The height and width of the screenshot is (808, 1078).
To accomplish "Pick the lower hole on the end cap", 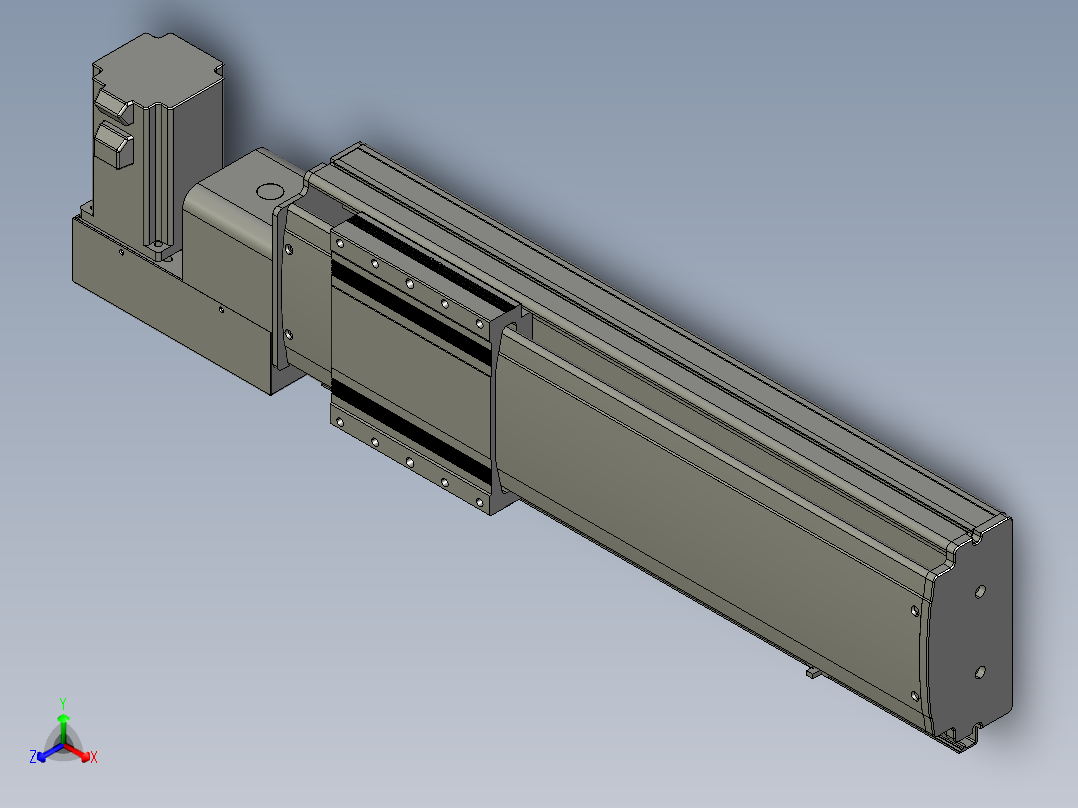I will tap(980, 672).
